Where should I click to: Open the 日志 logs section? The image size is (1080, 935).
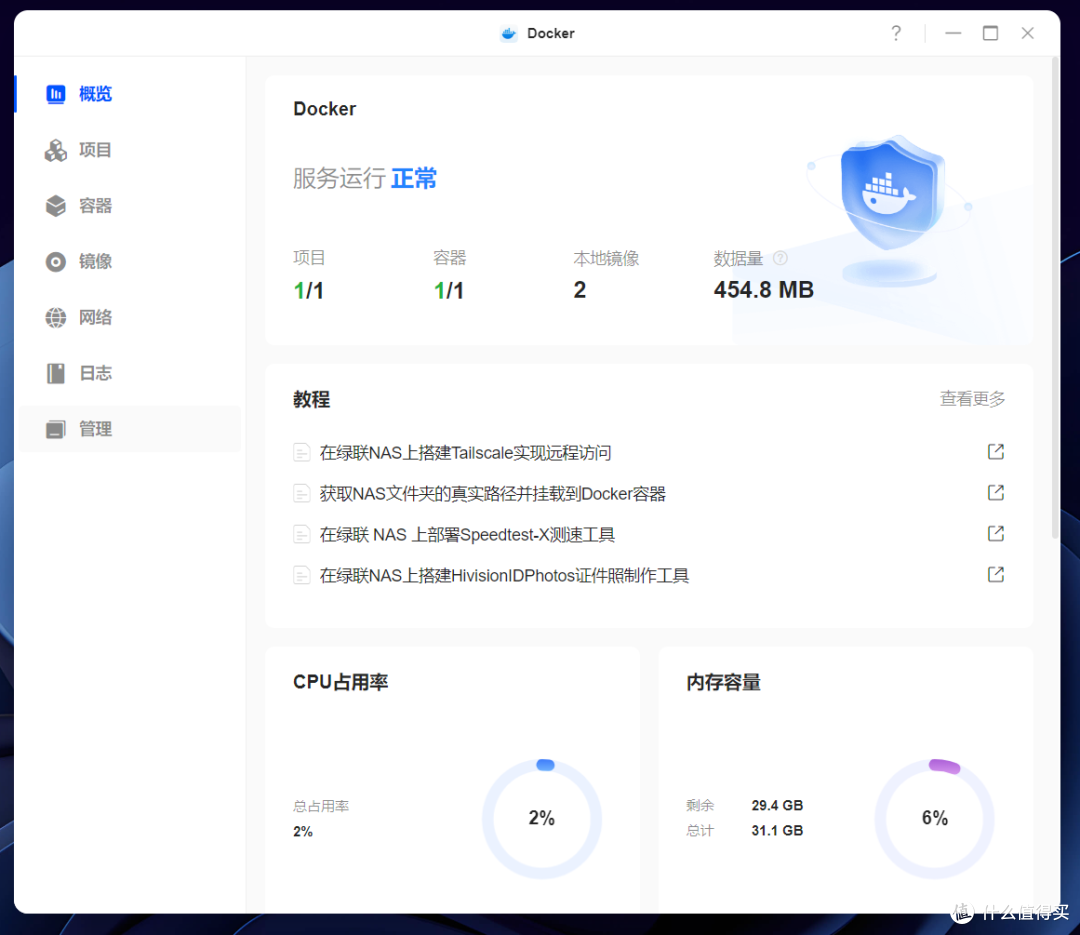(x=128, y=373)
